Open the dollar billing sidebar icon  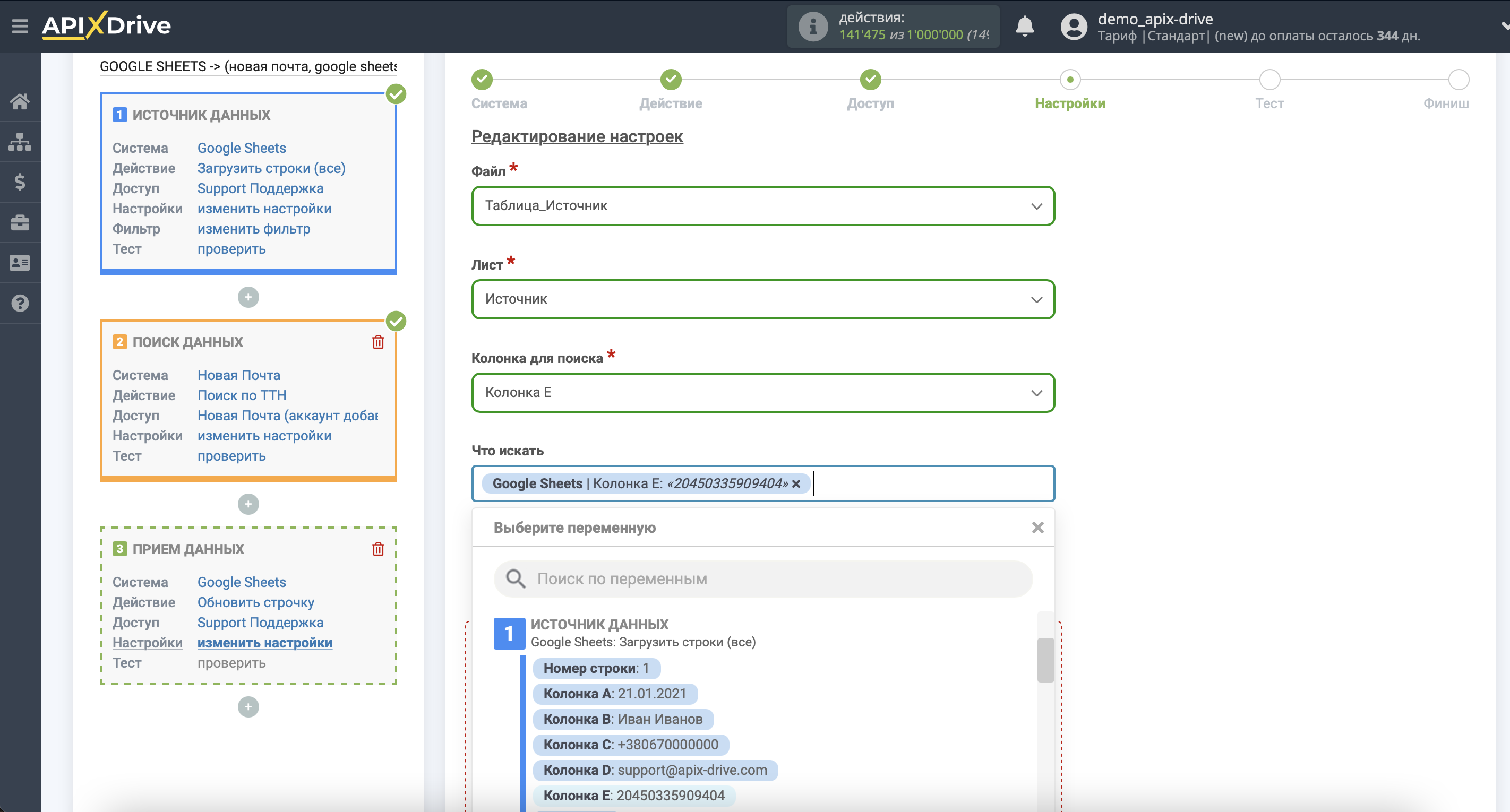point(20,182)
